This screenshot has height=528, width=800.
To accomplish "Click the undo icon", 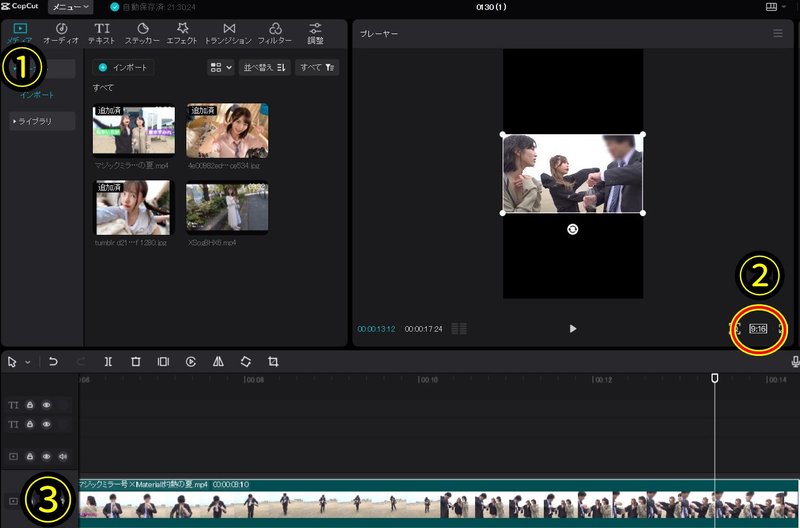I will pos(53,362).
